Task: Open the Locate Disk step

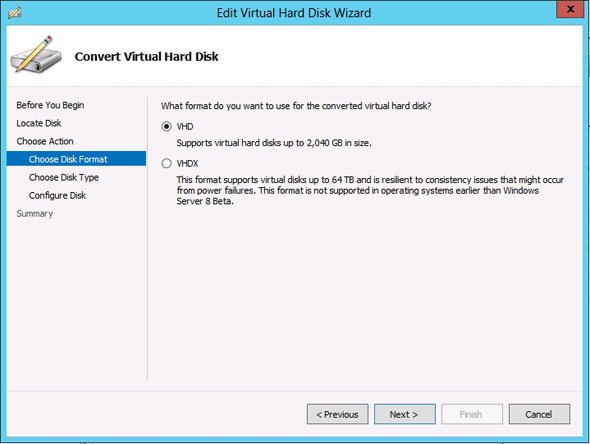Action: tap(39, 123)
